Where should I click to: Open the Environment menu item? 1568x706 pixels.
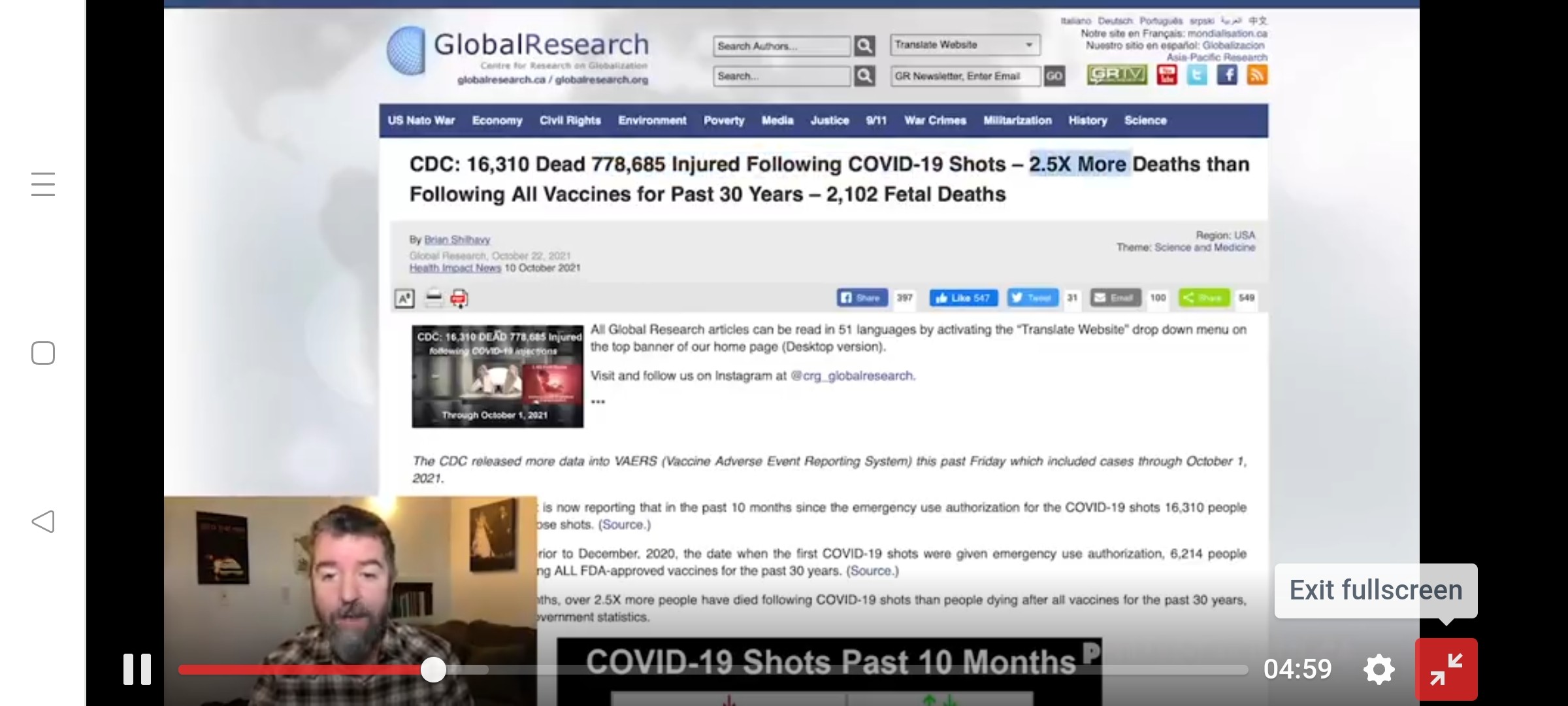click(652, 120)
